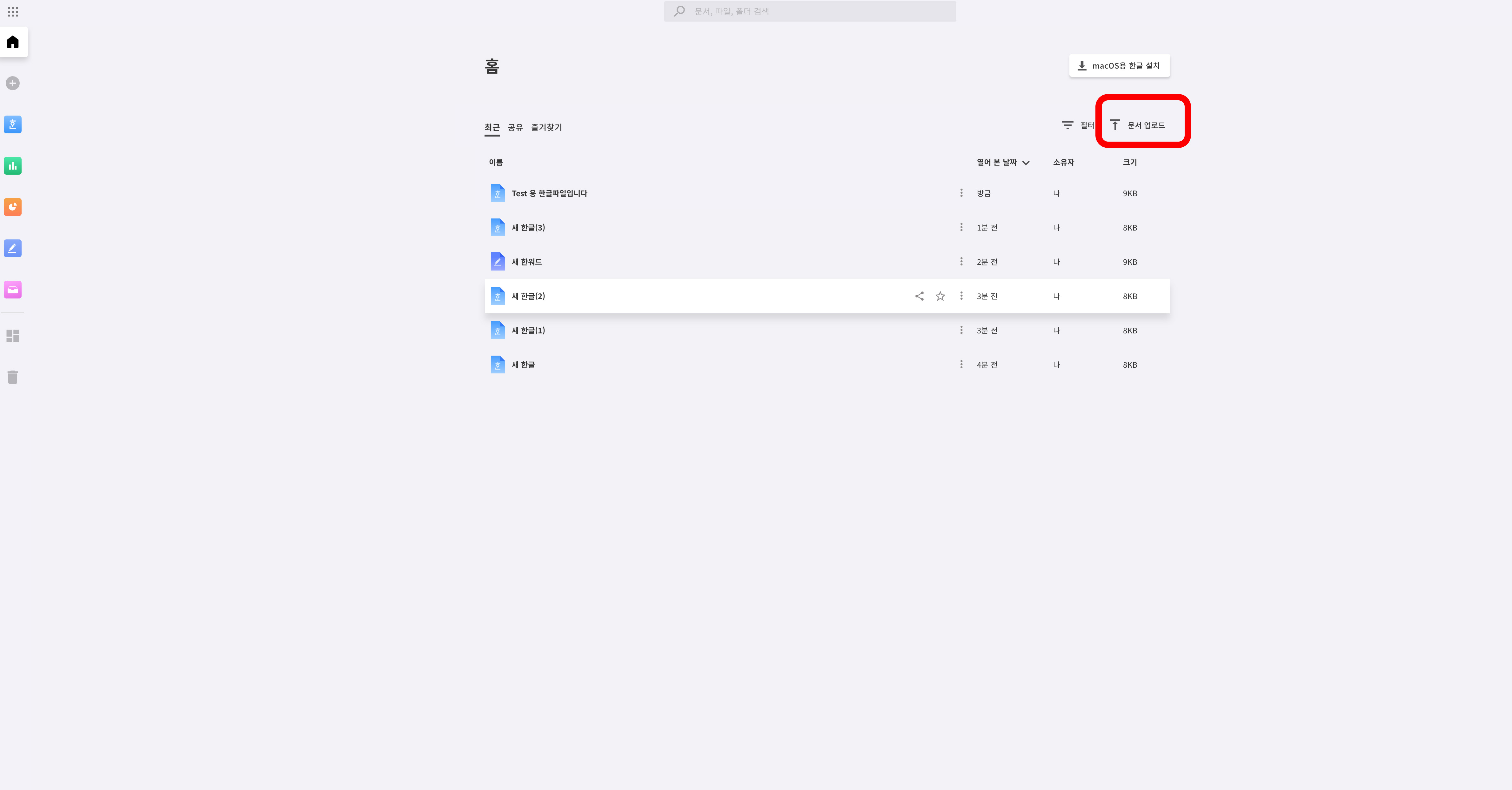Open more options menu for 새 한글(3)
The image size is (1512, 790).
(x=961, y=227)
